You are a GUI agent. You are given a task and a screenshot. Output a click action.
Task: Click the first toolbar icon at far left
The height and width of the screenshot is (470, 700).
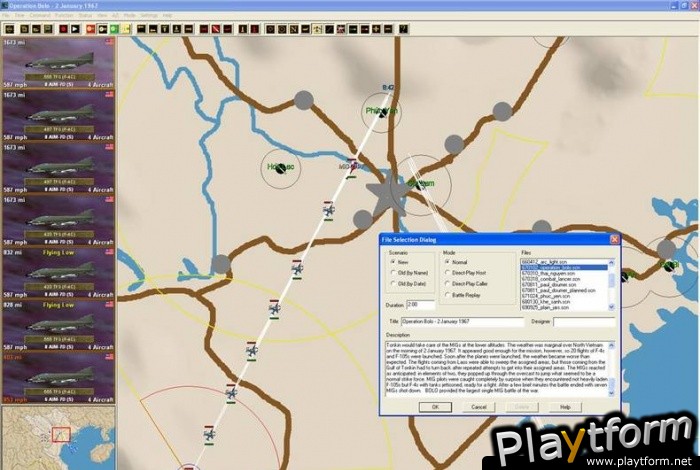pyautogui.click(x=9, y=29)
